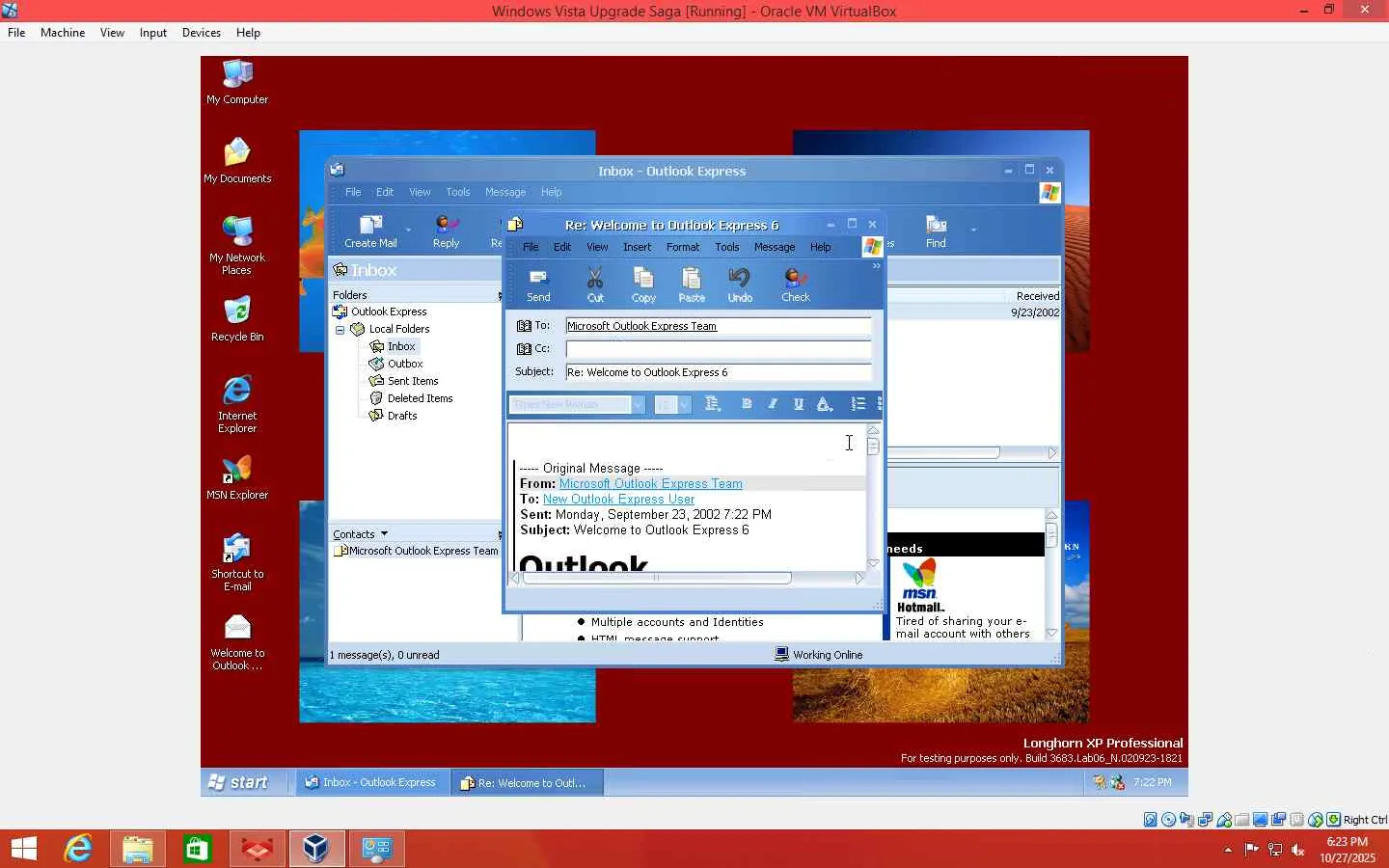Open address book via the To: icon

coord(524,326)
